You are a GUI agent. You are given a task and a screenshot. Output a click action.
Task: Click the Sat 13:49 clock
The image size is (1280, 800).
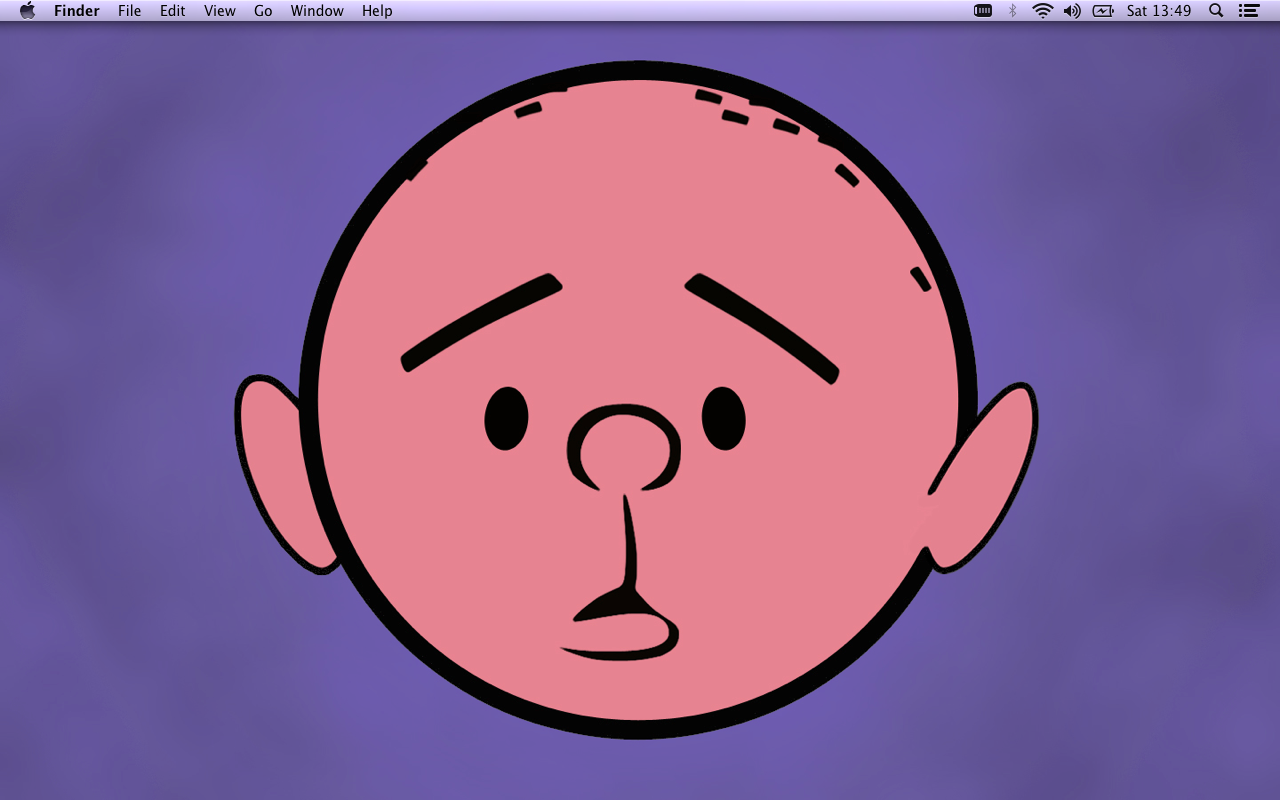click(x=1159, y=11)
